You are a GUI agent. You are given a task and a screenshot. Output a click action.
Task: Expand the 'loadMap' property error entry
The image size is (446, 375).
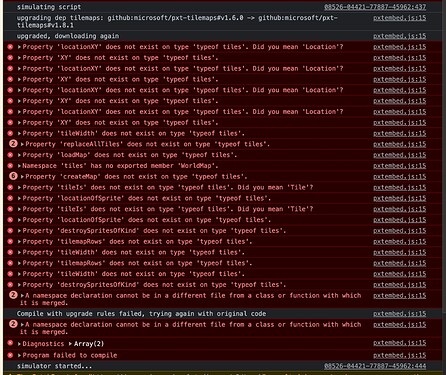click(19, 155)
